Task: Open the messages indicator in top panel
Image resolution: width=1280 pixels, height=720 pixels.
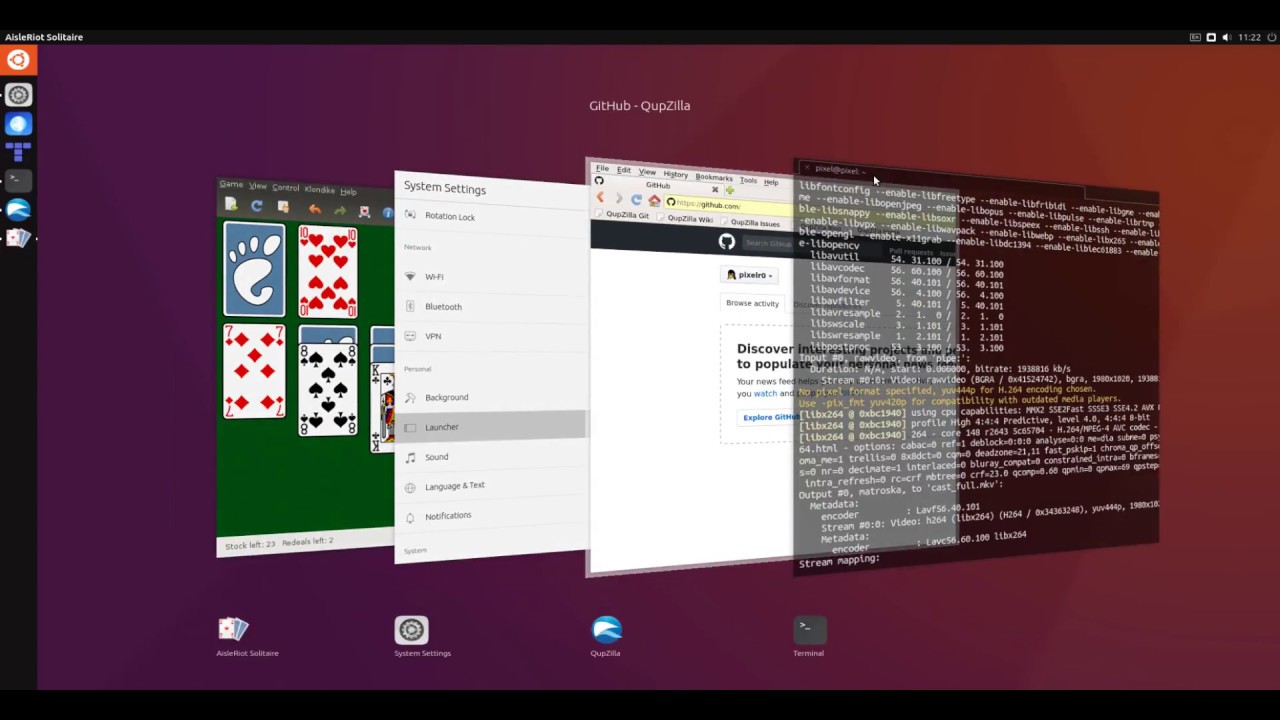Action: (1211, 37)
